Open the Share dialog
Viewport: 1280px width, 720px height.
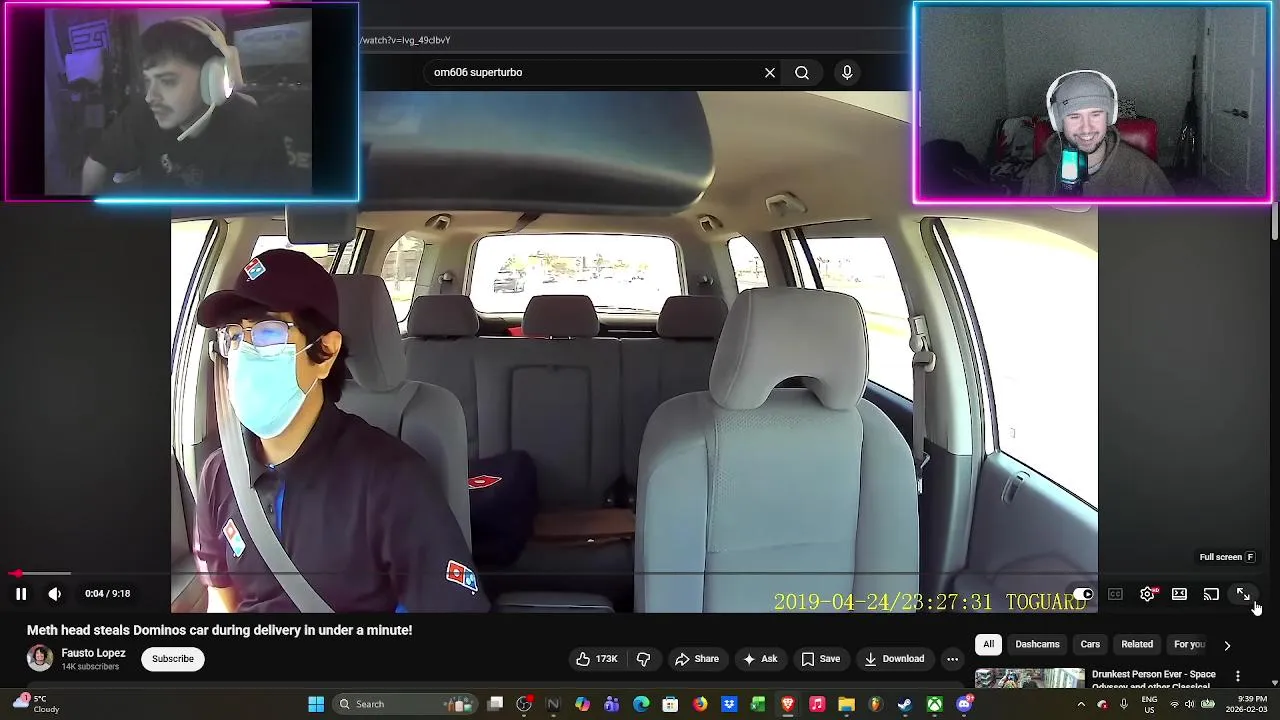pyautogui.click(x=697, y=659)
